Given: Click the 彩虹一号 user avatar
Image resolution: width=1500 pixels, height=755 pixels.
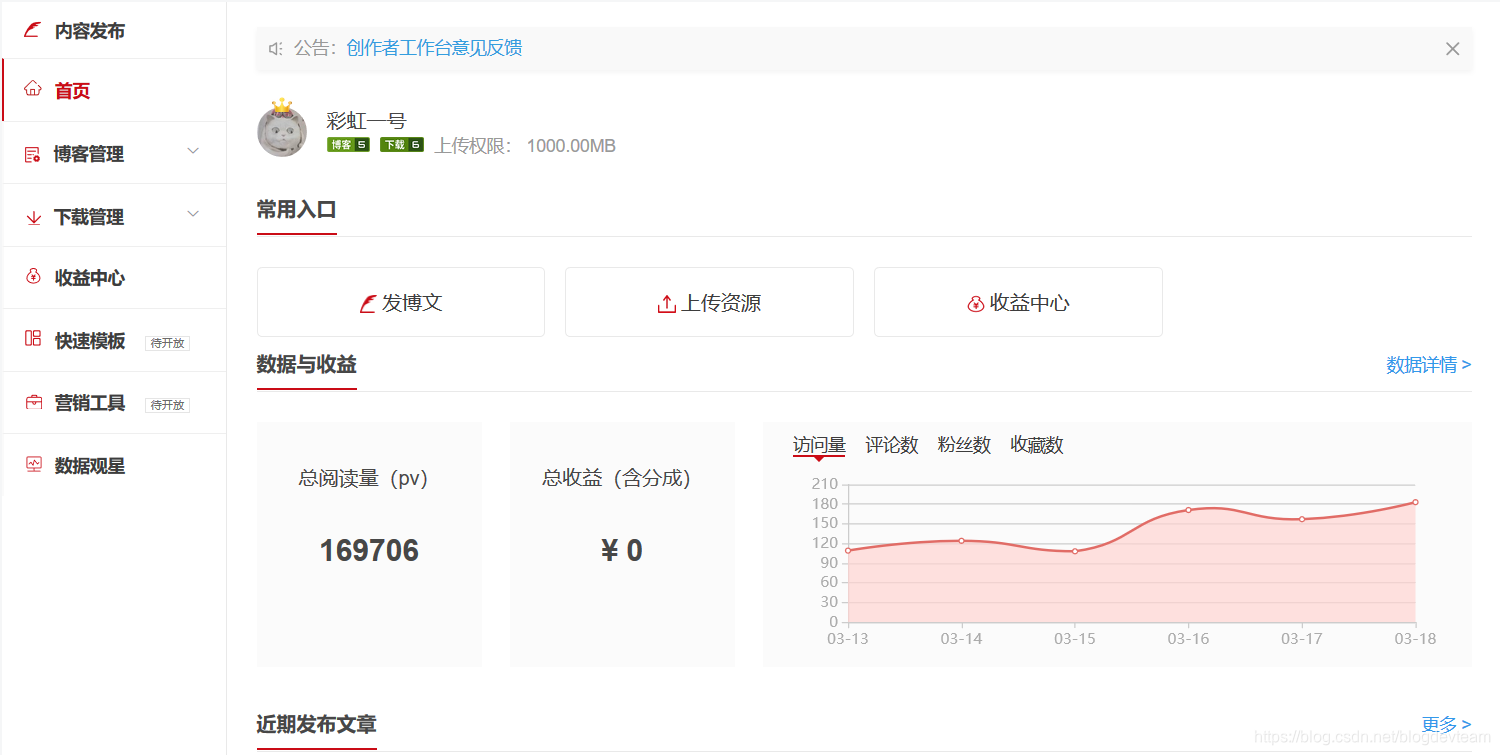Looking at the screenshot, I should click(282, 128).
